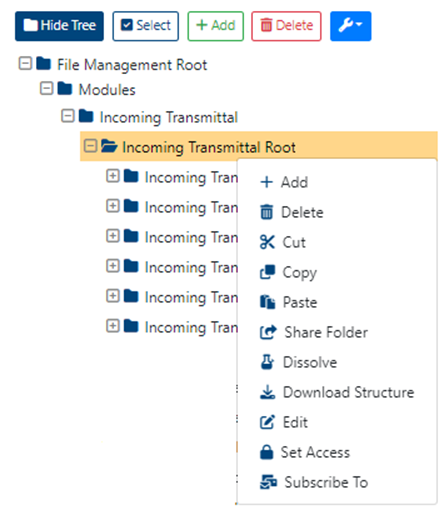This screenshot has height=515, width=444.
Task: Choose Download Structure in the context menu
Action: click(x=337, y=392)
